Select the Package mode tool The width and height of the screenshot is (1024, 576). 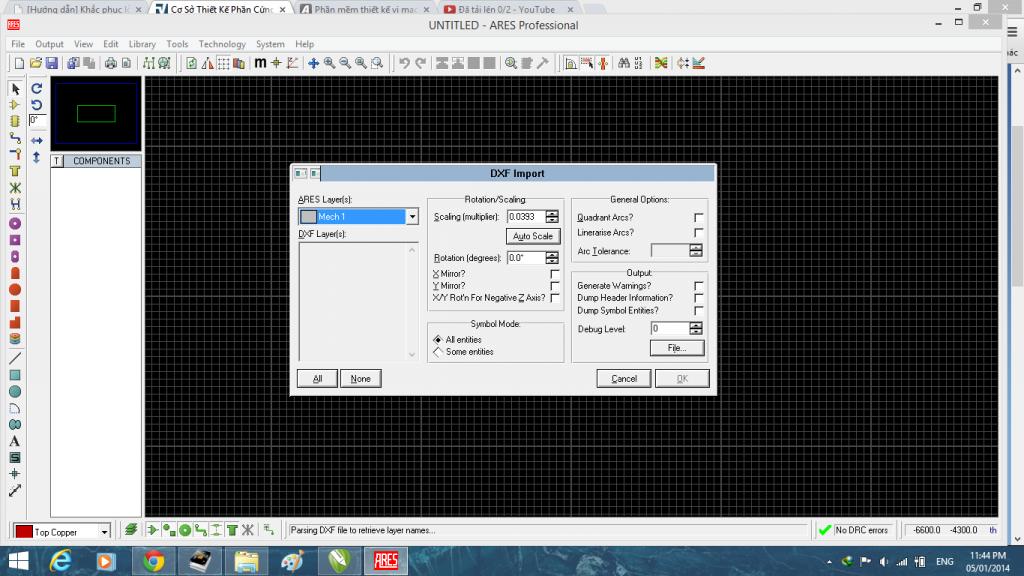[x=15, y=121]
